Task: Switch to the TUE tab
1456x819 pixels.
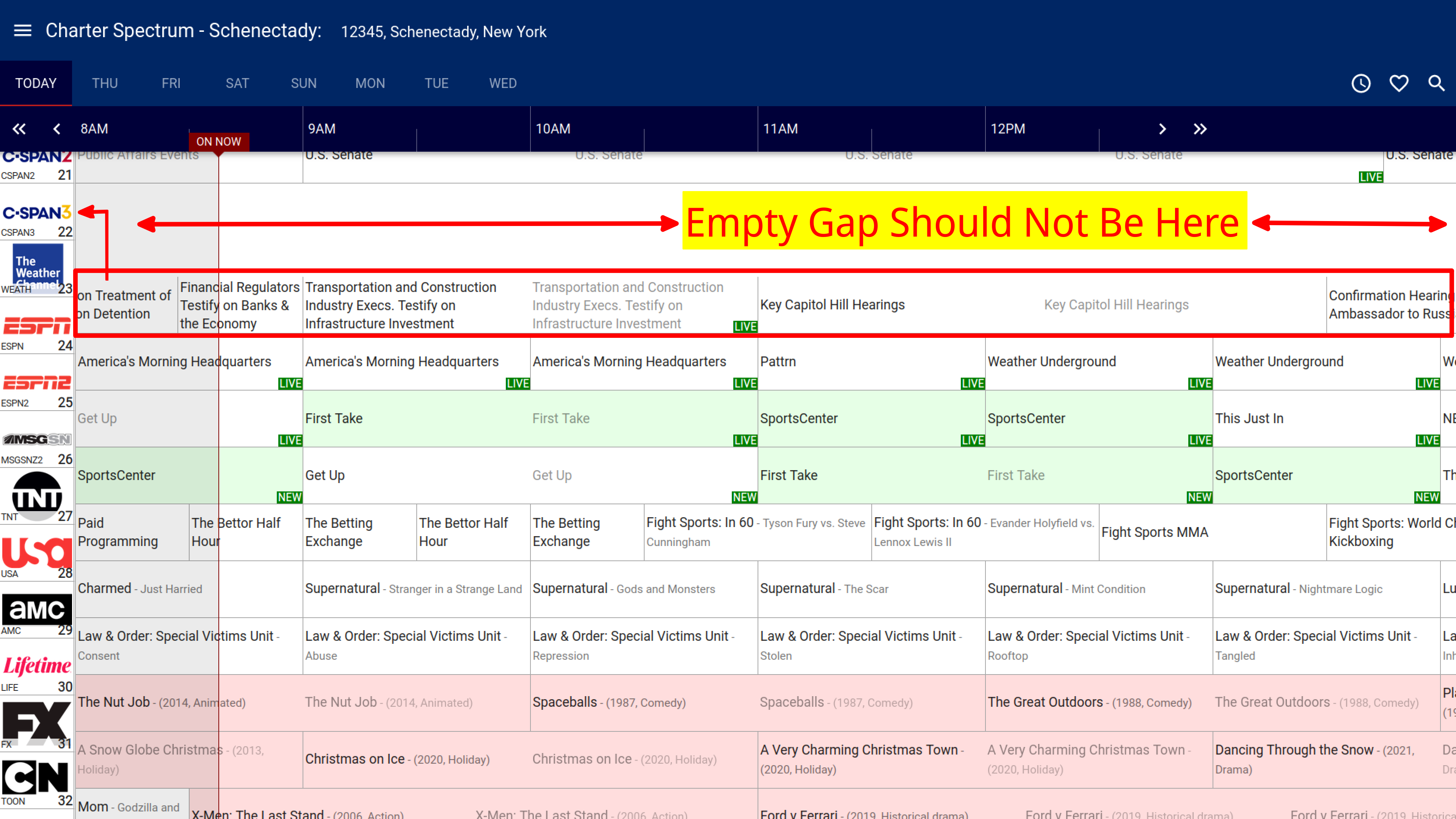Action: pyautogui.click(x=436, y=83)
